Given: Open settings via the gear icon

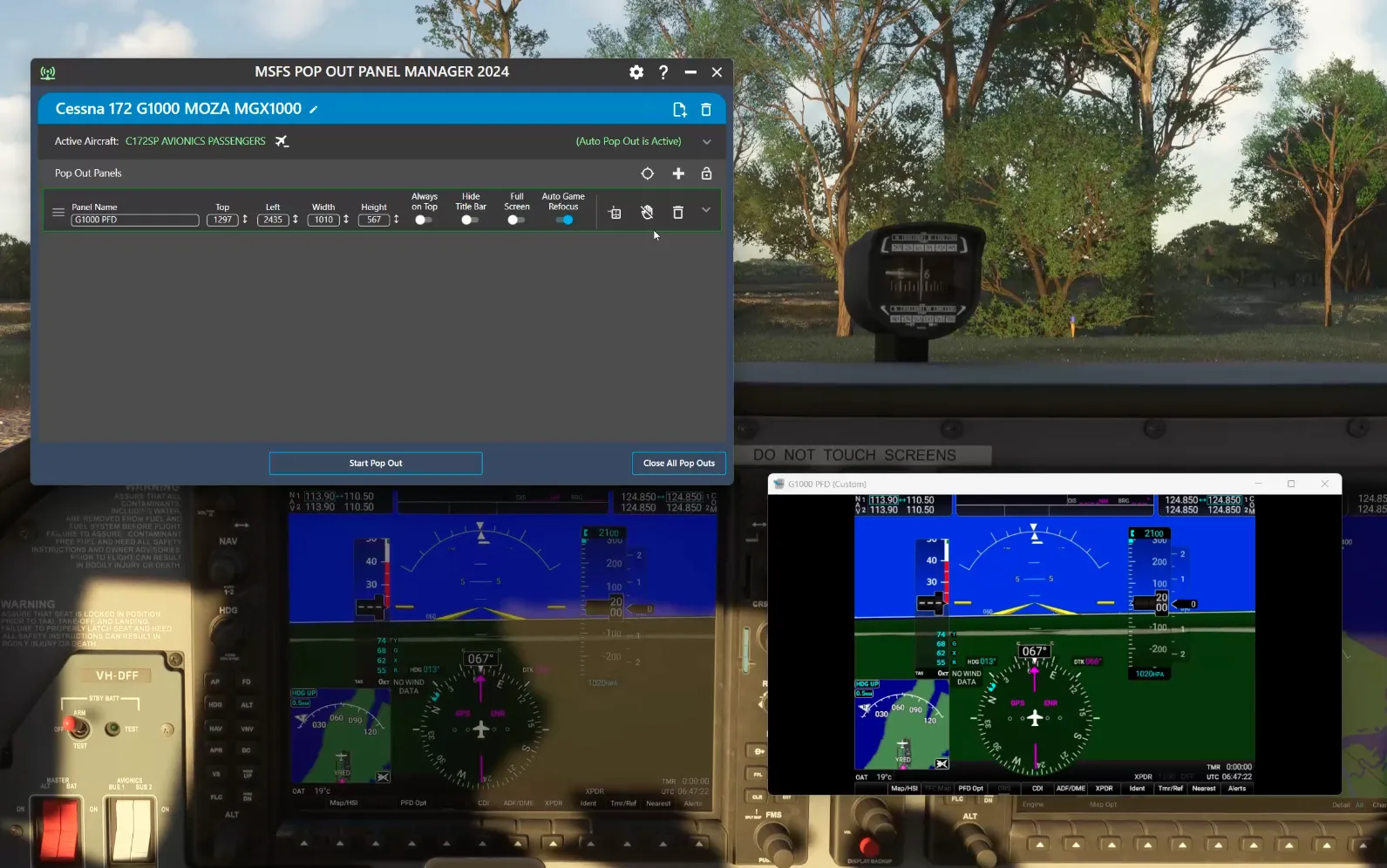Looking at the screenshot, I should click(x=636, y=72).
